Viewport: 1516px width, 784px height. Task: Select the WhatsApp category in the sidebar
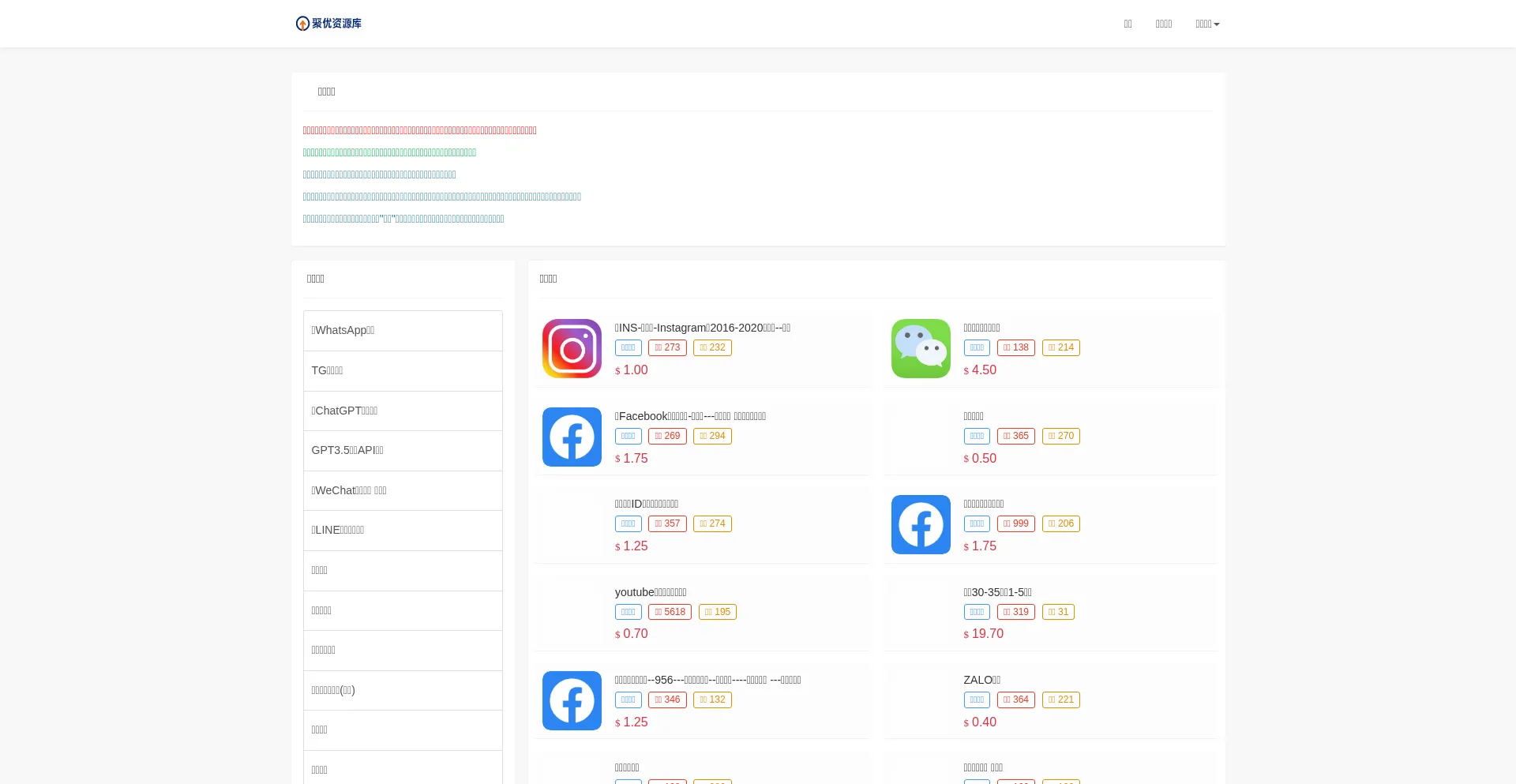(403, 331)
